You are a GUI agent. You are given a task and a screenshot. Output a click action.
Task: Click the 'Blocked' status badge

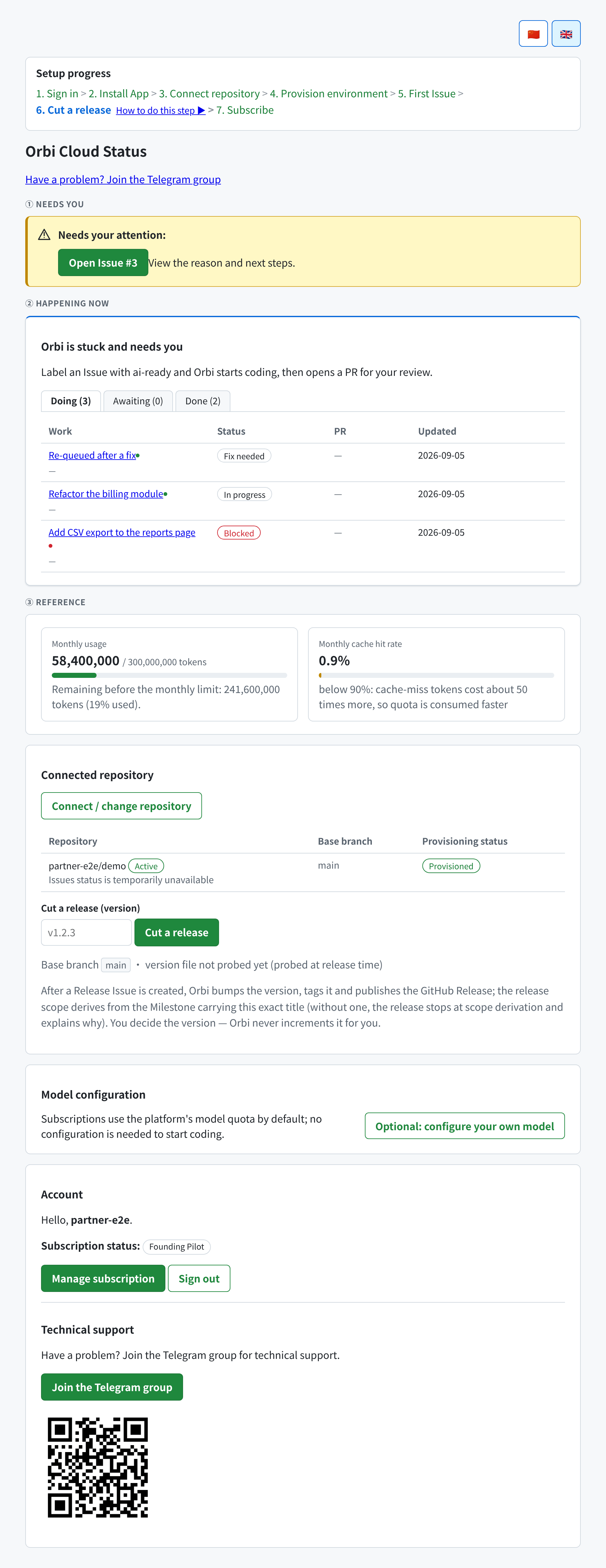pyautogui.click(x=239, y=533)
